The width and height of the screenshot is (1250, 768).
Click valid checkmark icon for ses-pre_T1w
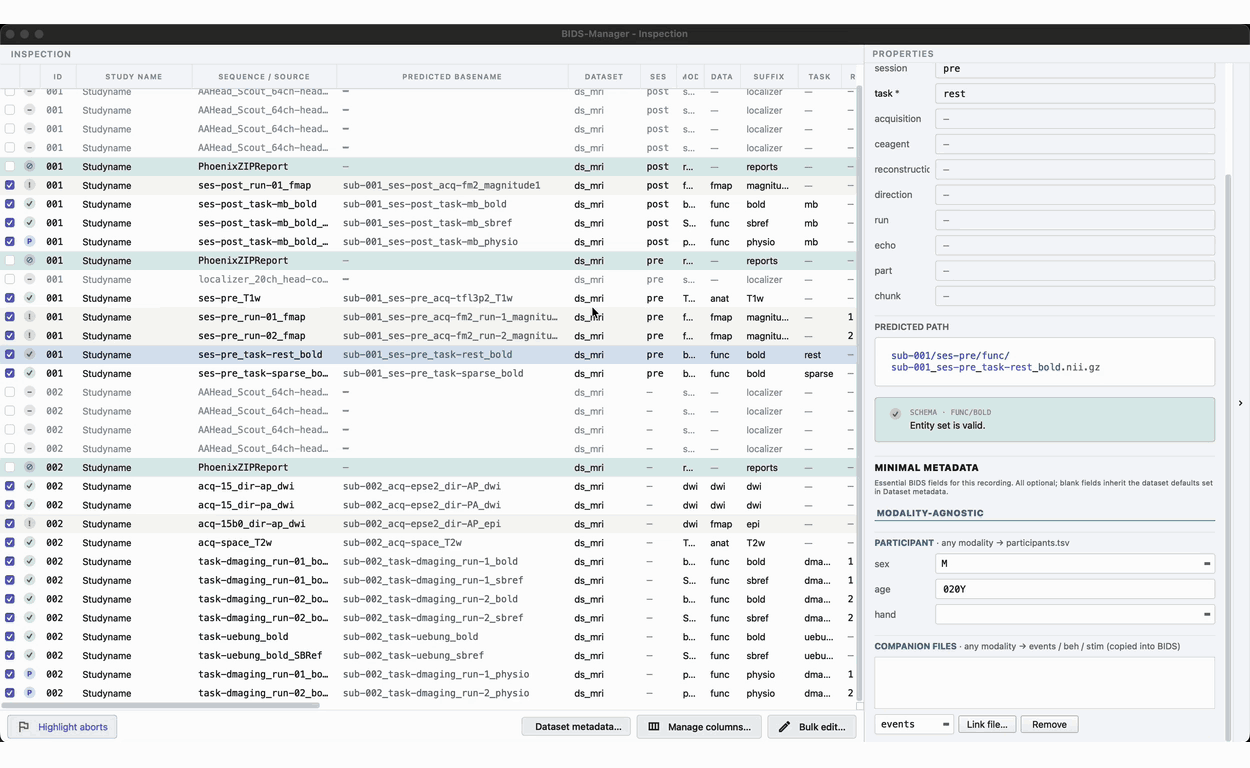click(x=30, y=298)
